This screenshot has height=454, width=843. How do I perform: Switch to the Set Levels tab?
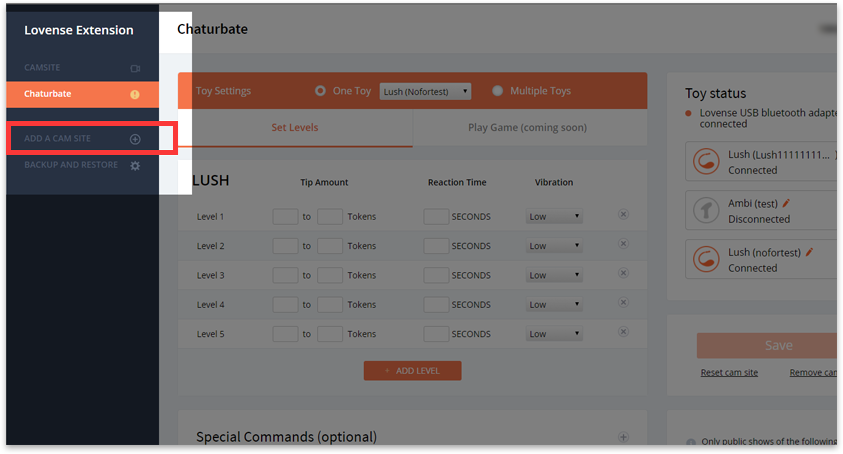coord(296,128)
